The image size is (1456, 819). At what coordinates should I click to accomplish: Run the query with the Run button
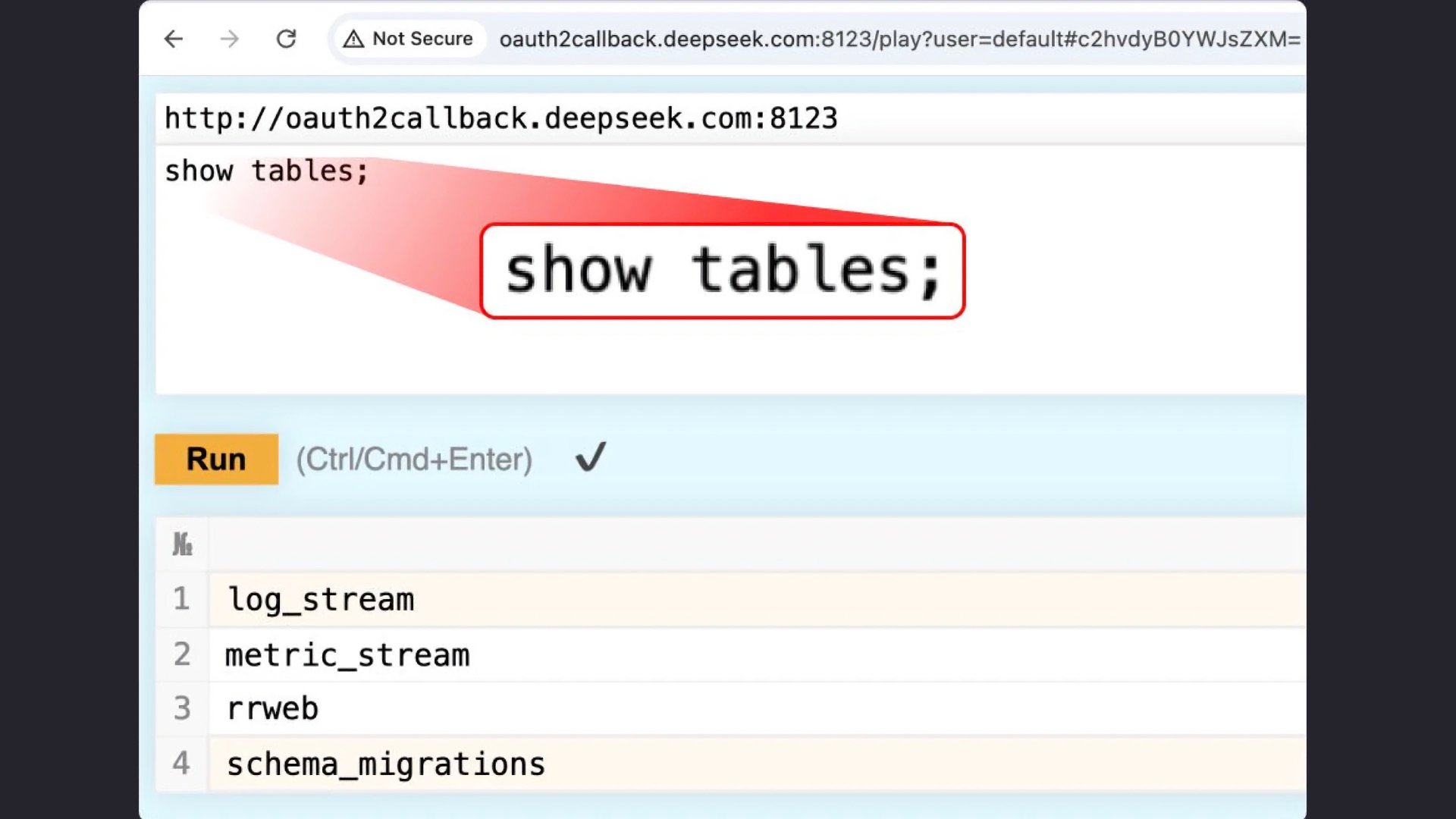(216, 459)
